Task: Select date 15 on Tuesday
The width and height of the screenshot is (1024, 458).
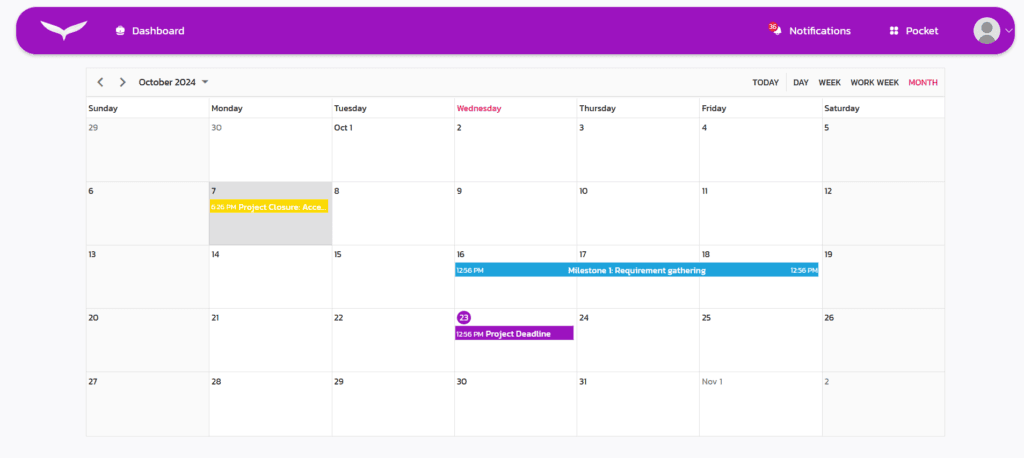Action: 338,255
